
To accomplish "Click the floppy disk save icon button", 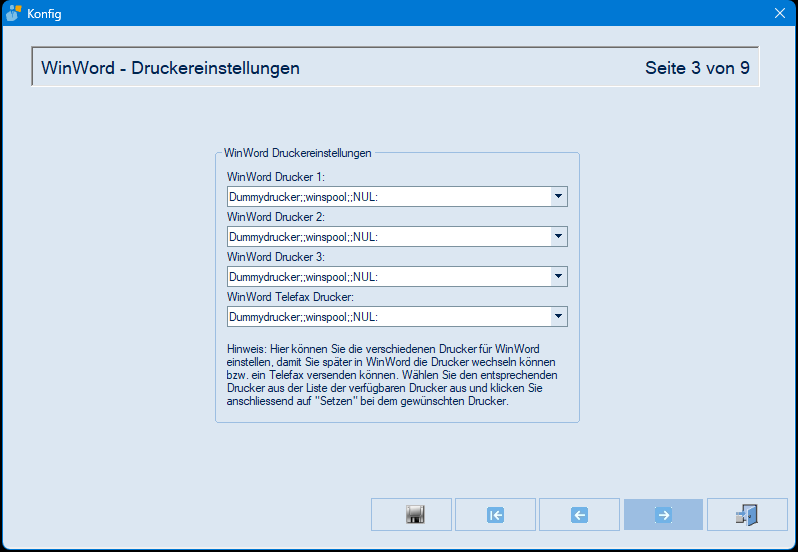I will pos(411,514).
